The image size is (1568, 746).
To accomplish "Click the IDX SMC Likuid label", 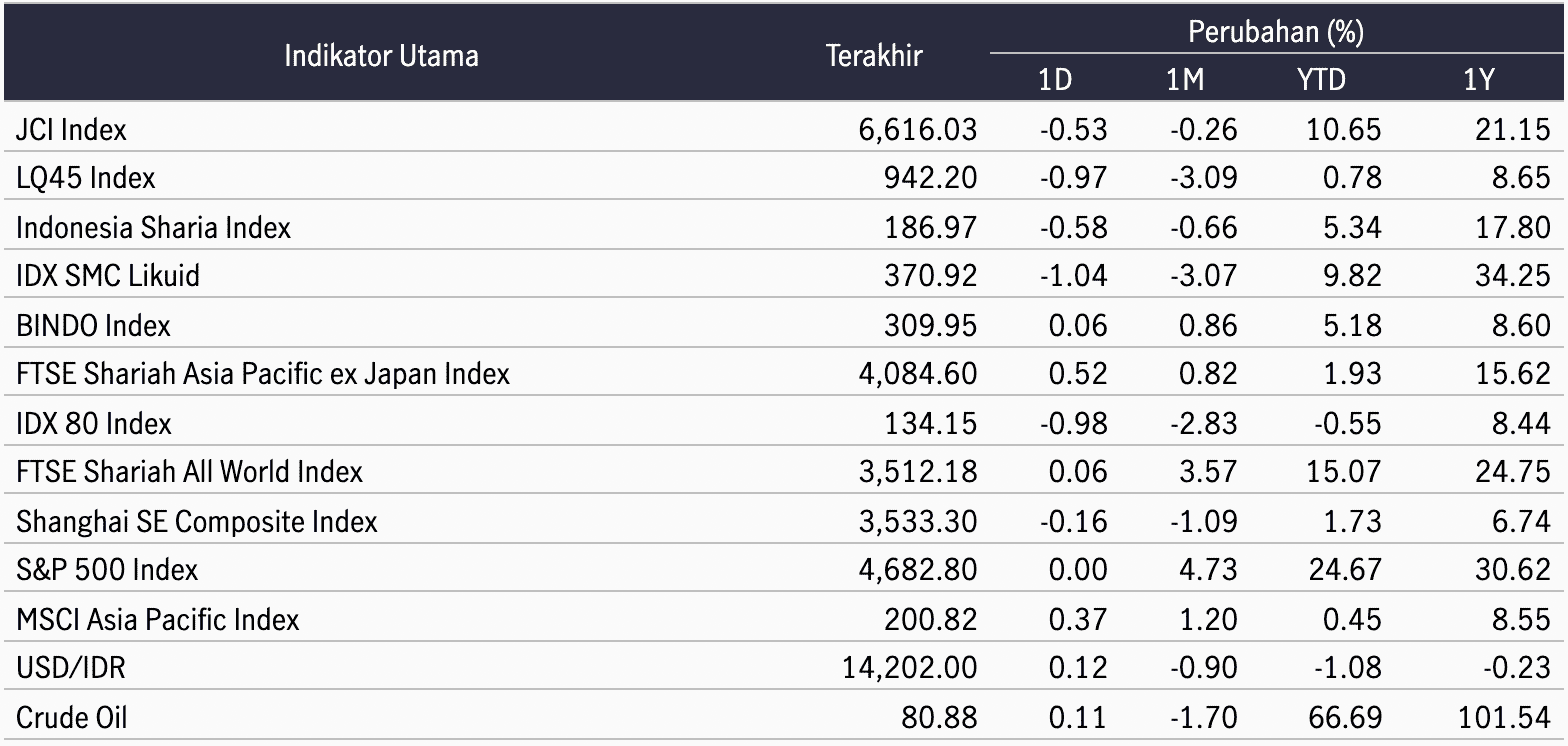I will click(108, 275).
